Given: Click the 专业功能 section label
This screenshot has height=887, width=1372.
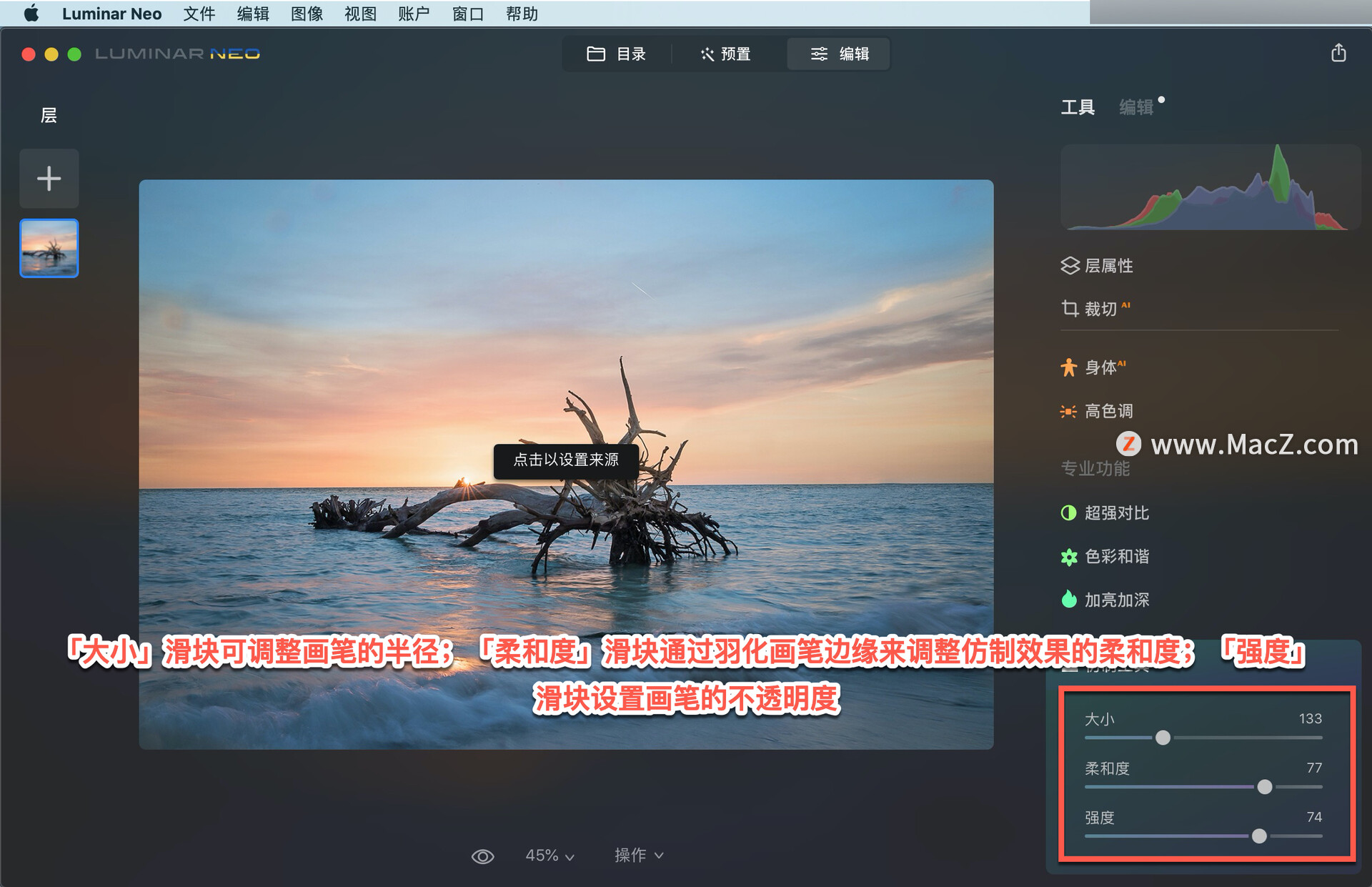Looking at the screenshot, I should click(1095, 468).
